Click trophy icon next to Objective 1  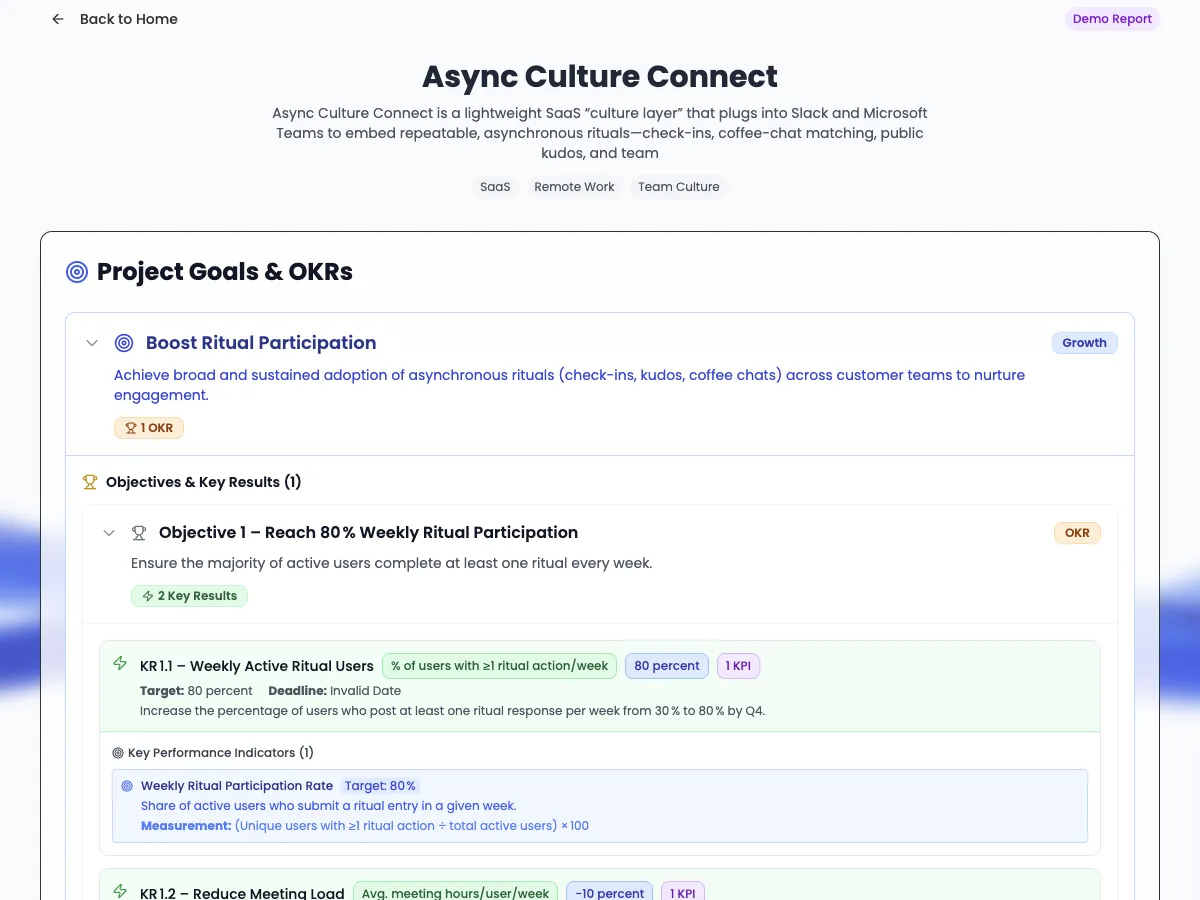click(x=139, y=533)
